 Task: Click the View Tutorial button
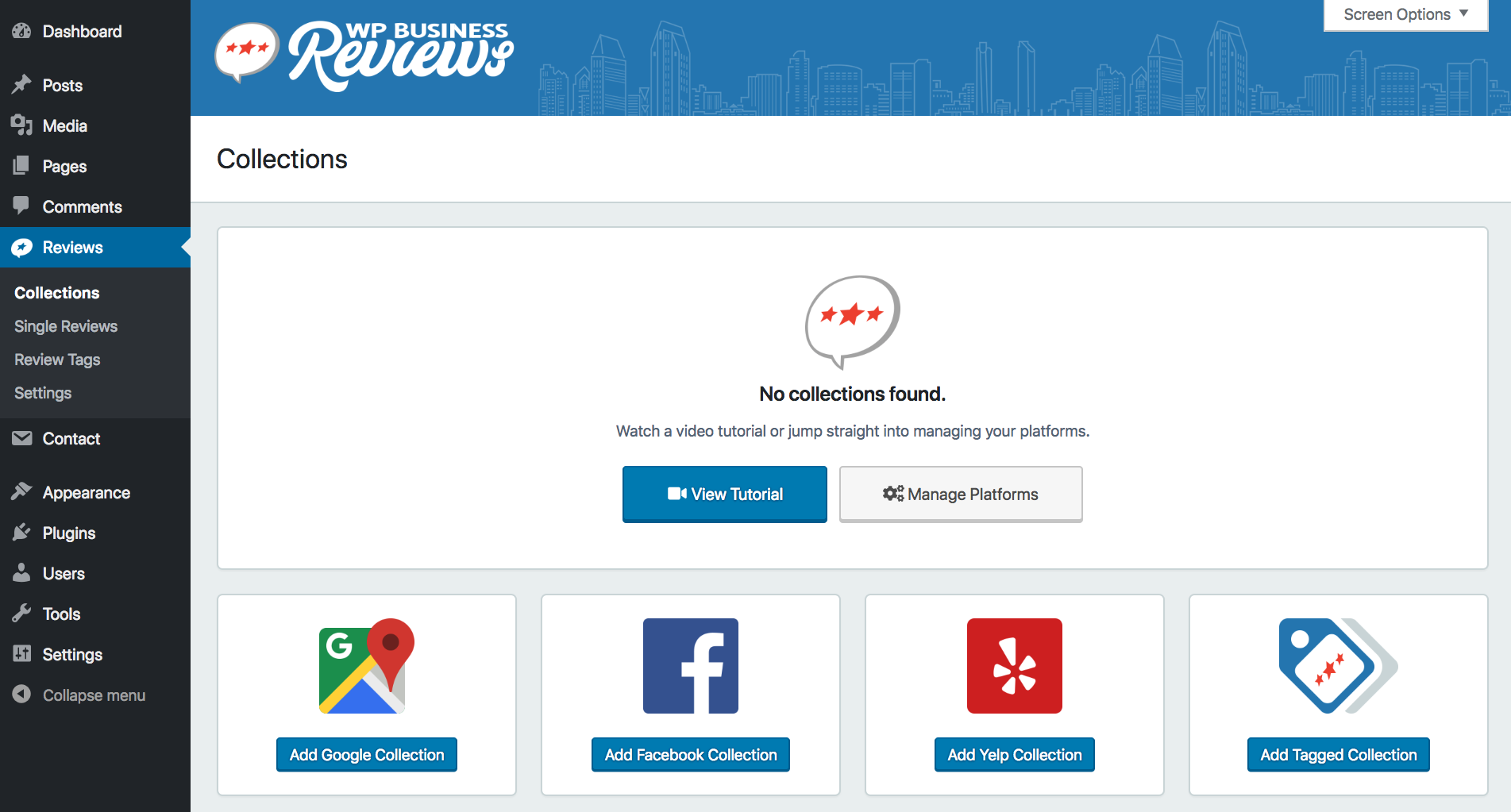tap(725, 494)
